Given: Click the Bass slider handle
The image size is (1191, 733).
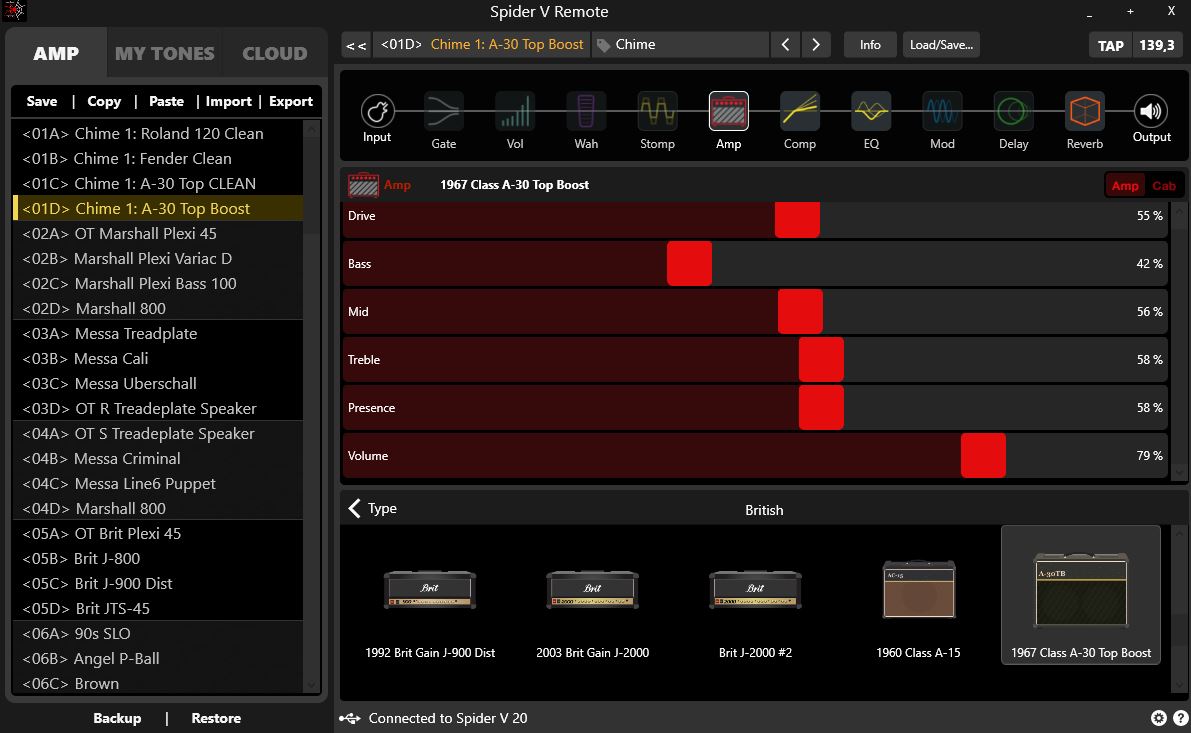Looking at the screenshot, I should pos(689,264).
